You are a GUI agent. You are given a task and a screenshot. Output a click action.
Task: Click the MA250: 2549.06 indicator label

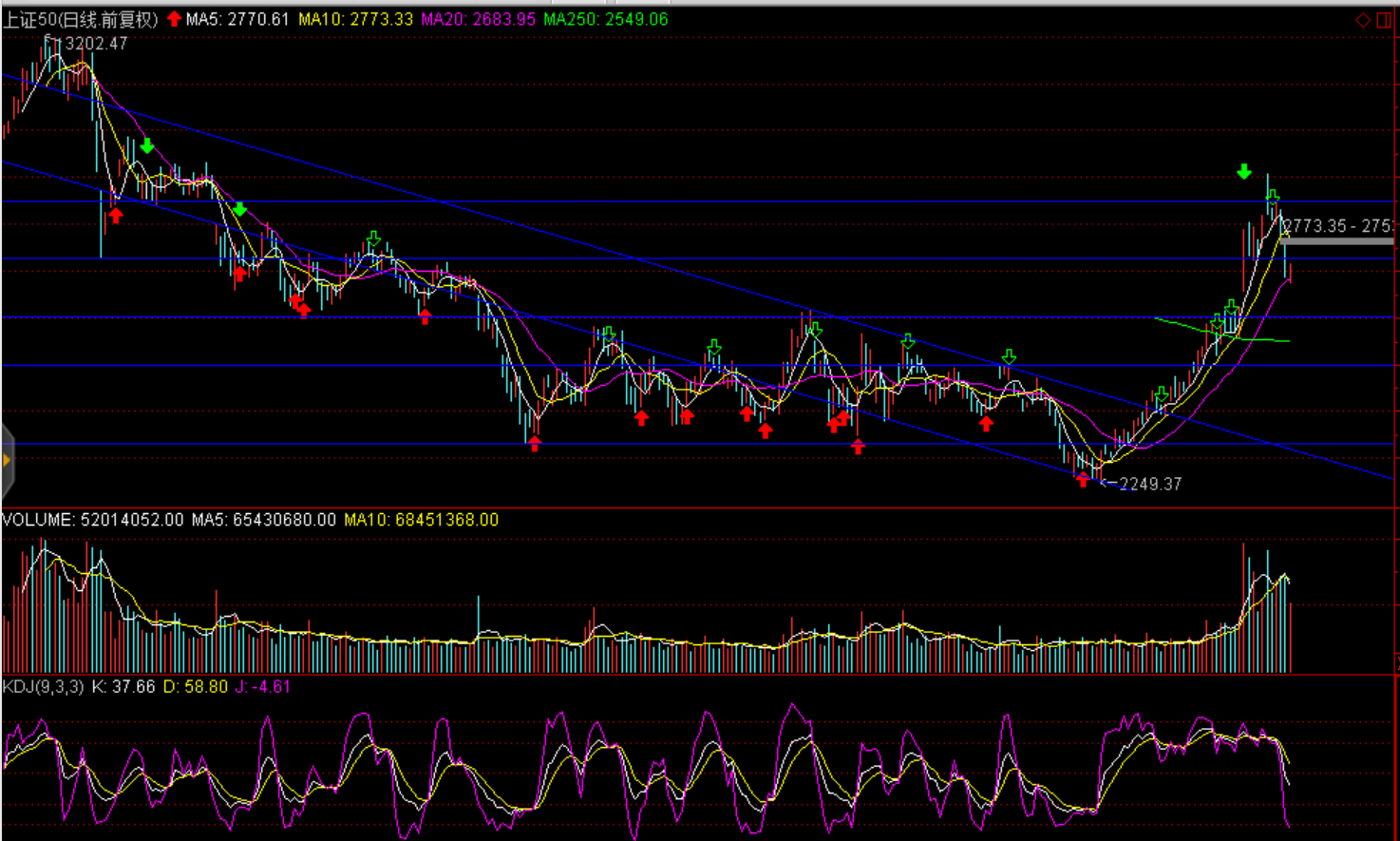tap(605, 19)
